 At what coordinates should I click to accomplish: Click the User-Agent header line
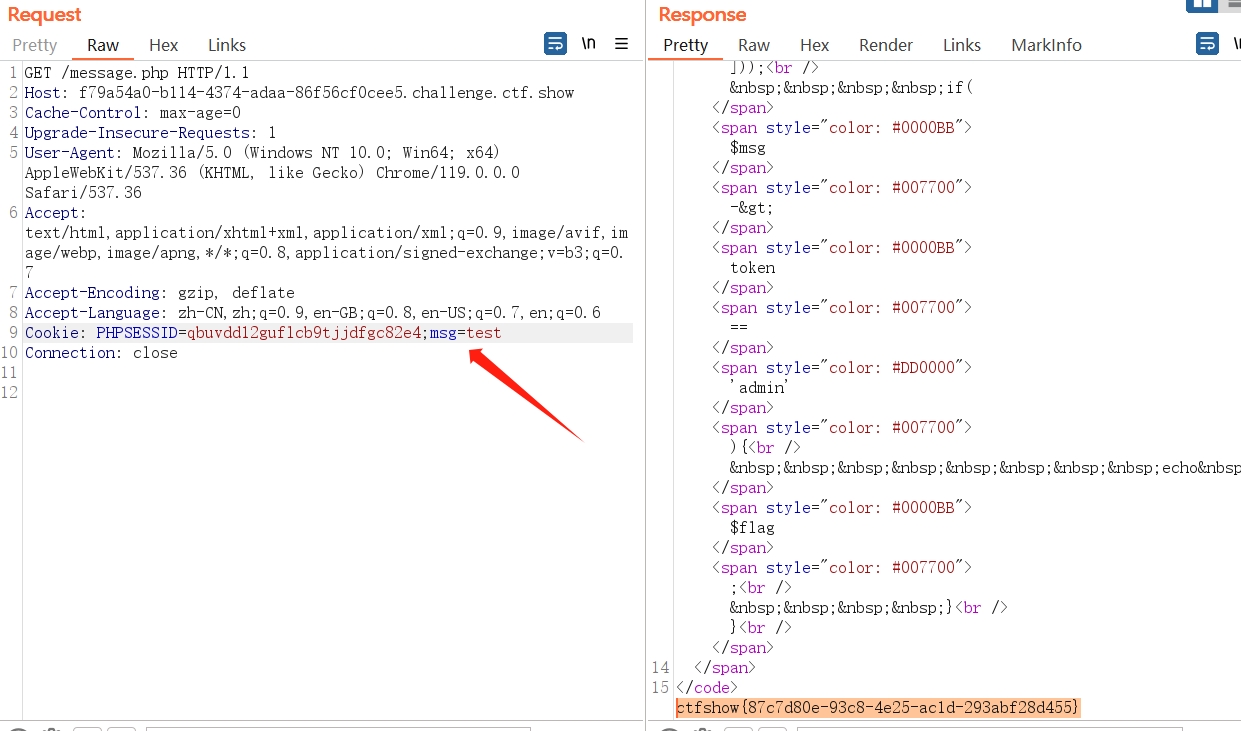[262, 153]
